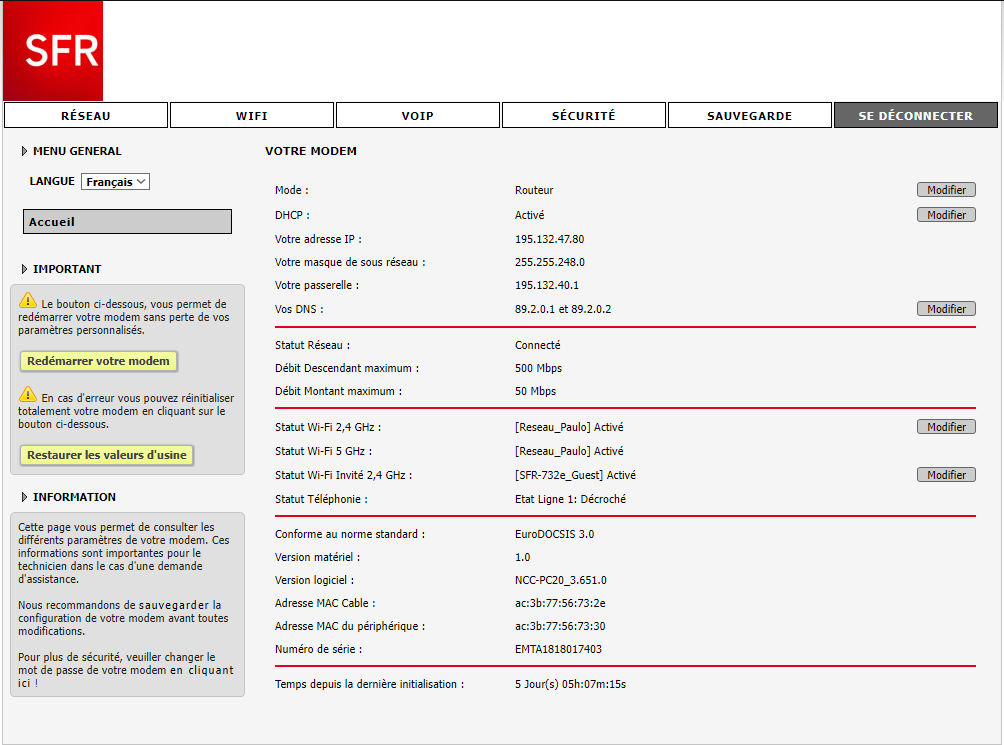Click Modifier for Wi-Fi 2,4 GHz status
The height and width of the screenshot is (745, 1004).
pyautogui.click(x=946, y=427)
